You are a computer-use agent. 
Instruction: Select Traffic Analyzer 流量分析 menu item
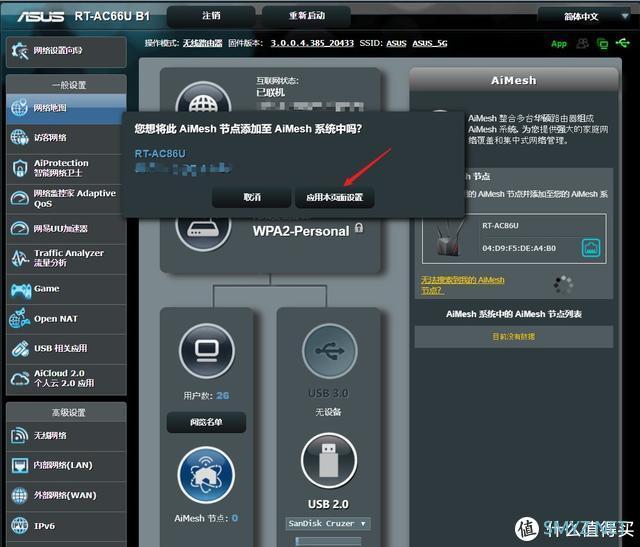coord(67,258)
